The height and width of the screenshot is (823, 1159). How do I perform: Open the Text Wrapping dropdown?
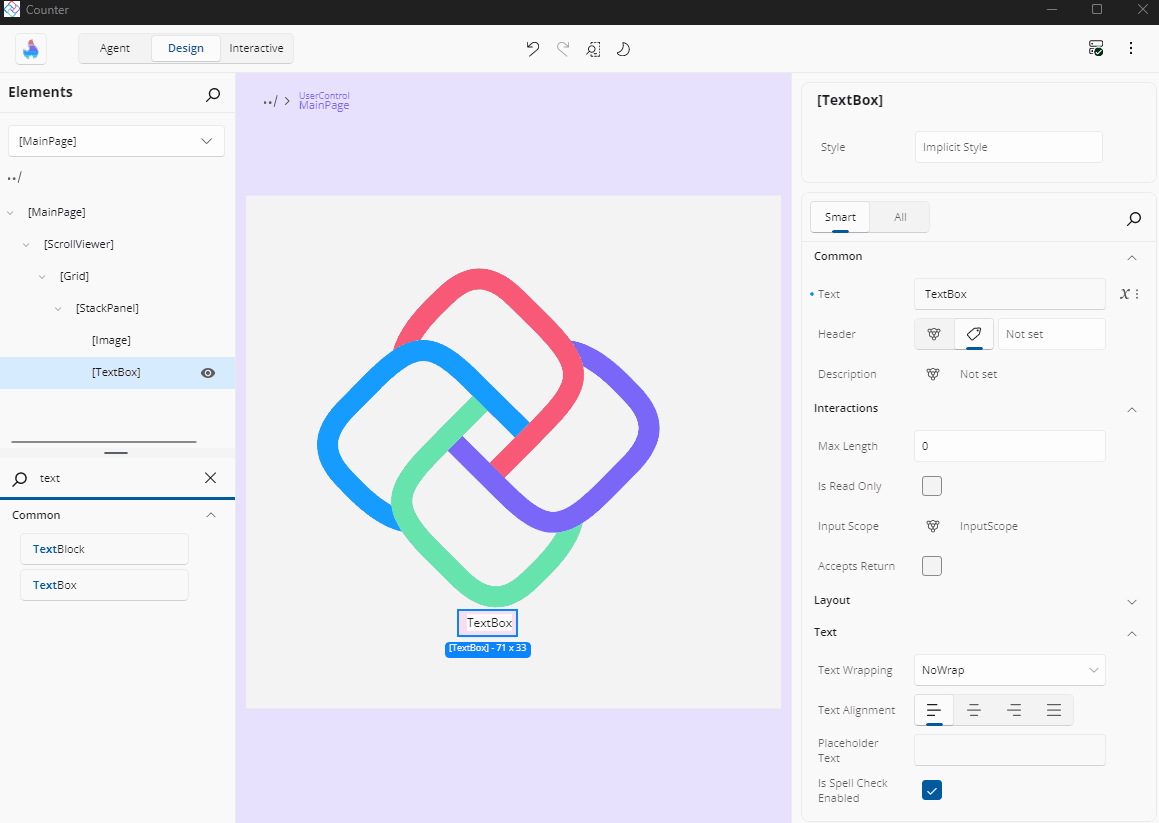1009,670
